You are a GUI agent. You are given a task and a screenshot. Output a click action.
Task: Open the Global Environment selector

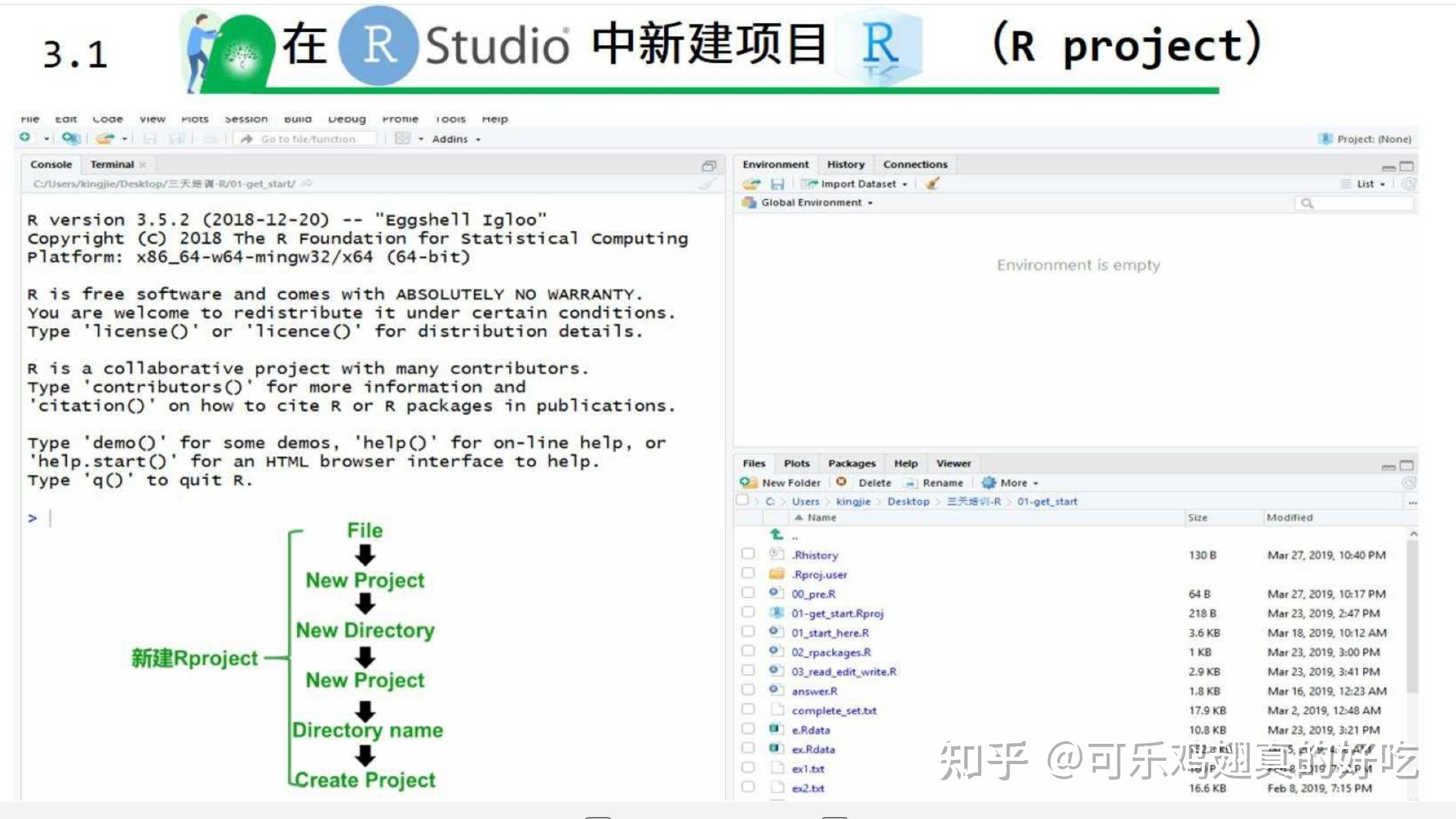point(807,203)
